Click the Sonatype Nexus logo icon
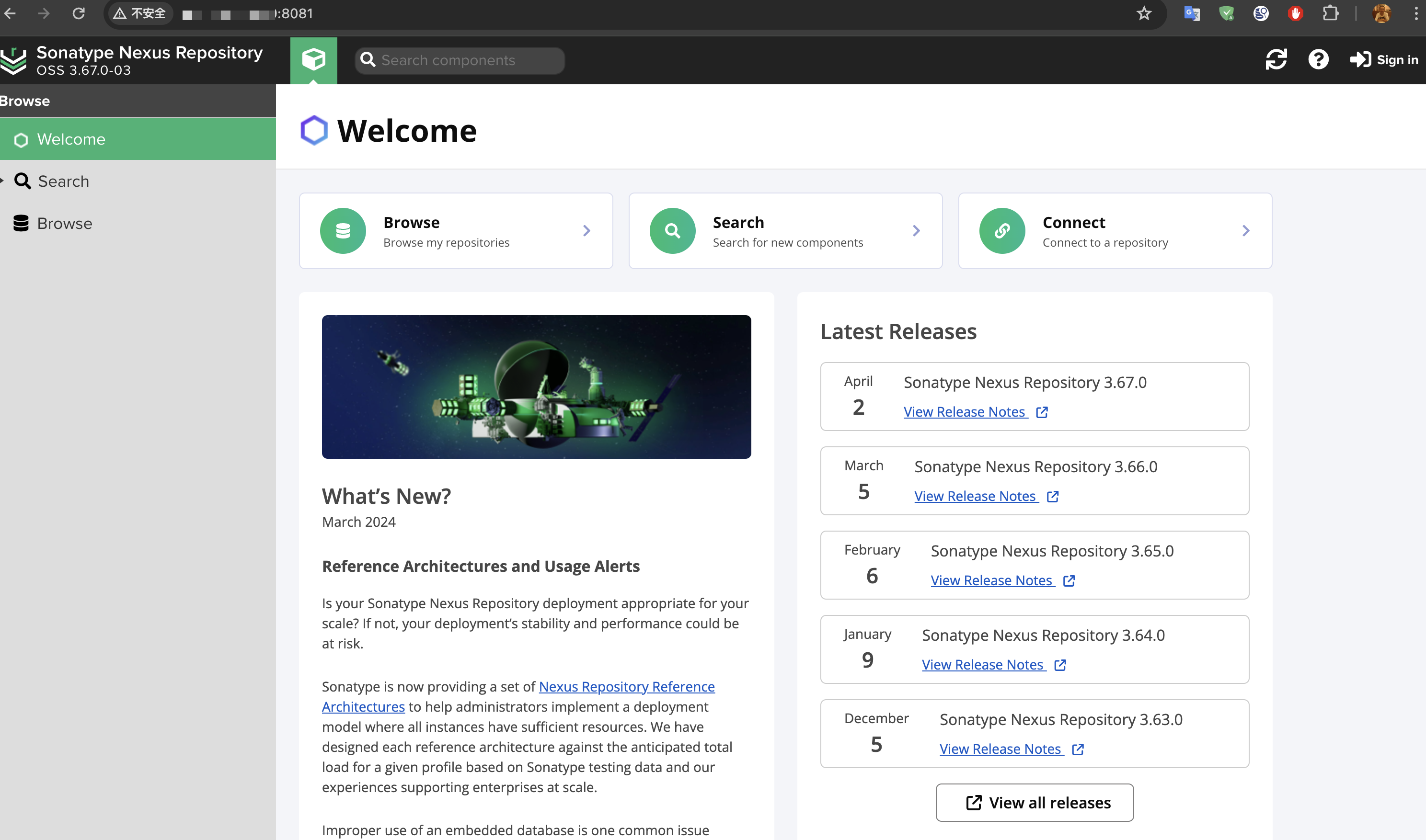1426x840 pixels. [x=13, y=60]
